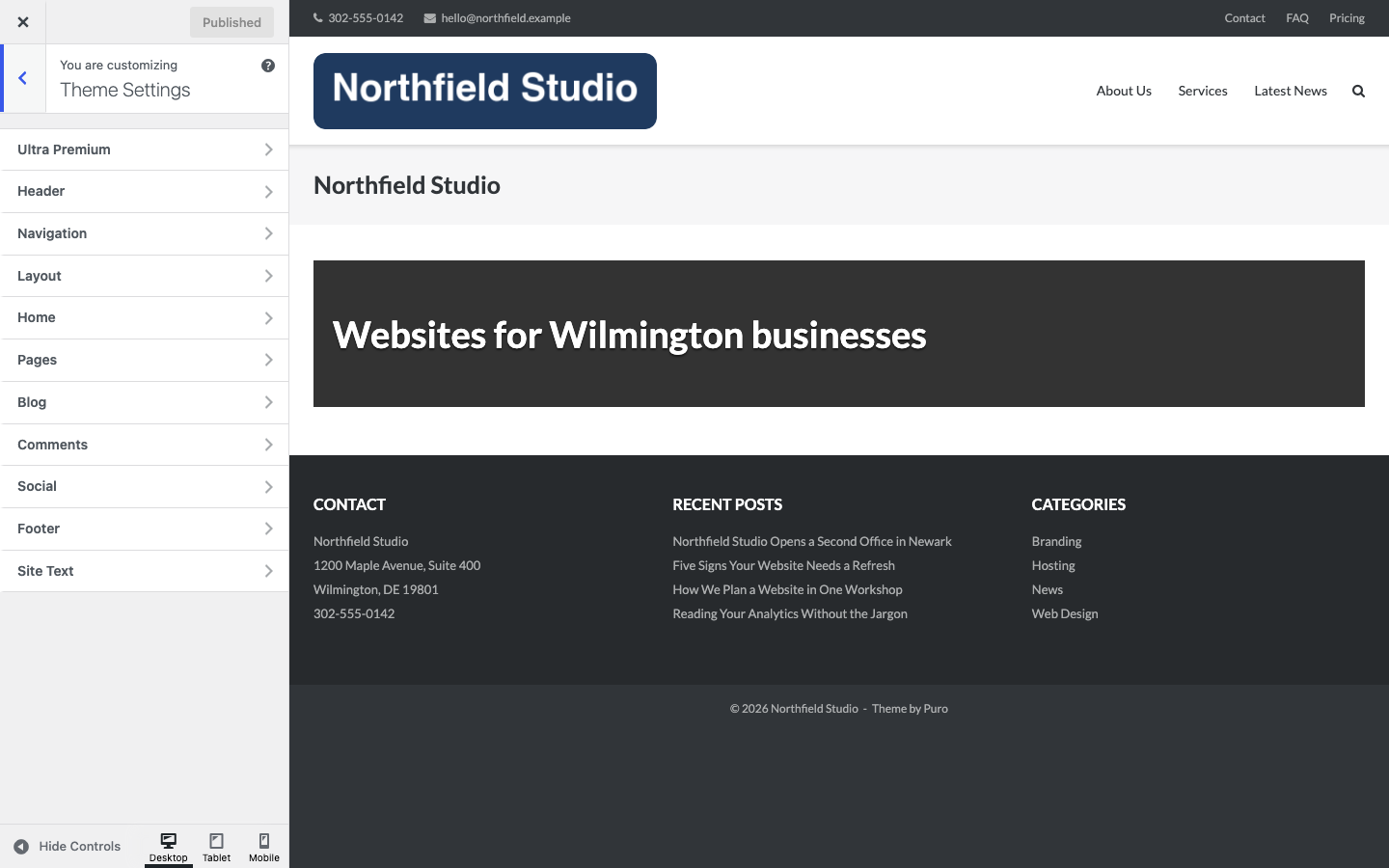This screenshot has height=868, width=1389.
Task: Close the Customizer with the X icon
Action: pos(23,22)
